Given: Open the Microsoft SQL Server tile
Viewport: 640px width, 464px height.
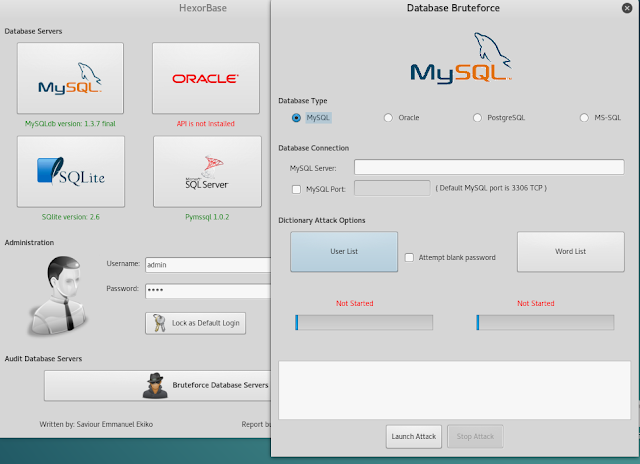Looking at the screenshot, I should (x=207, y=171).
